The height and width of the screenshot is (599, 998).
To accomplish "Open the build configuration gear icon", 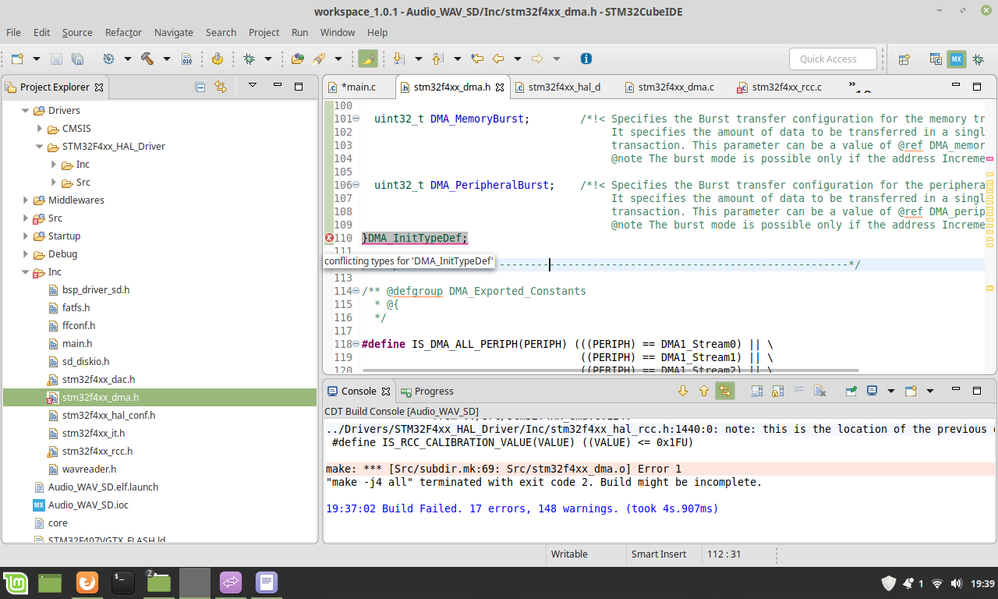I will (109, 59).
